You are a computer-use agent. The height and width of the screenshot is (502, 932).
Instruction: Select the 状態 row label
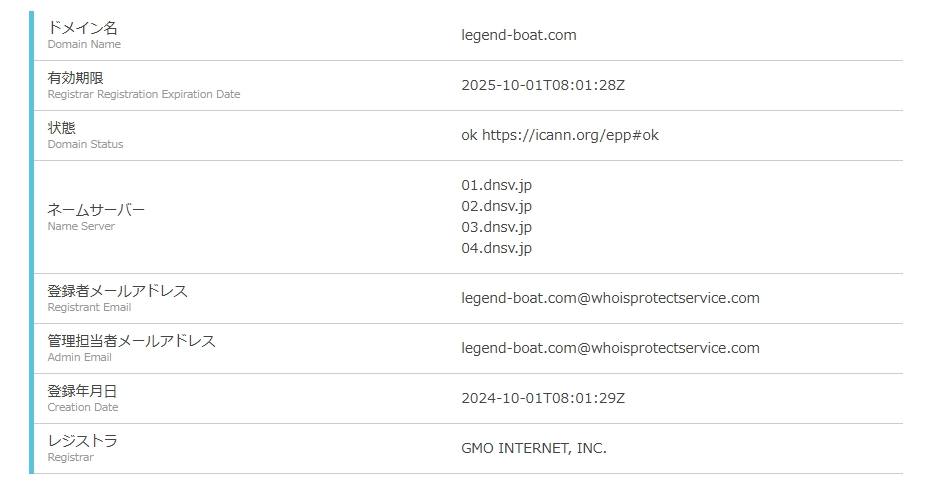coord(61,128)
